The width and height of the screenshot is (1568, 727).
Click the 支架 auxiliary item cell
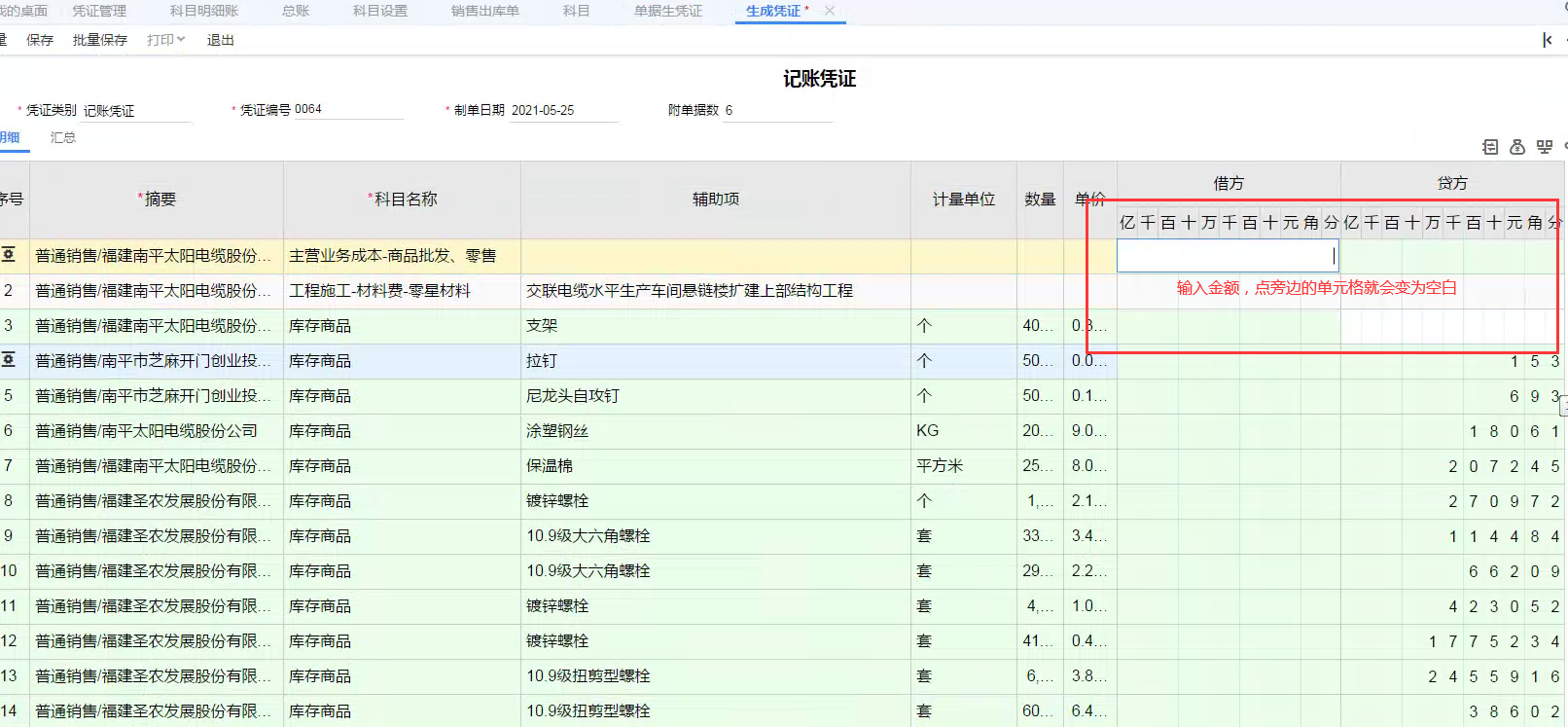pyautogui.click(x=716, y=326)
